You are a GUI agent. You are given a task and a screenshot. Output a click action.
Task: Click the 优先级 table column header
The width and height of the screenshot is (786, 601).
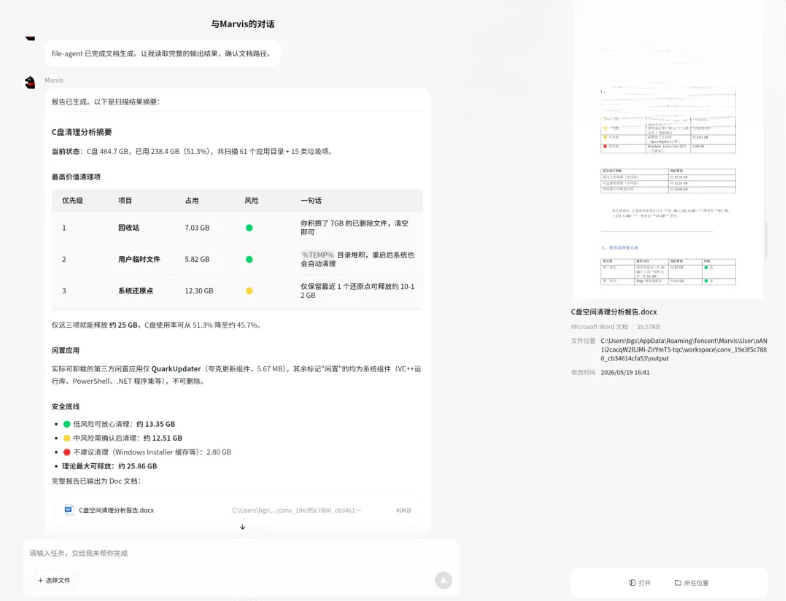[x=73, y=201]
